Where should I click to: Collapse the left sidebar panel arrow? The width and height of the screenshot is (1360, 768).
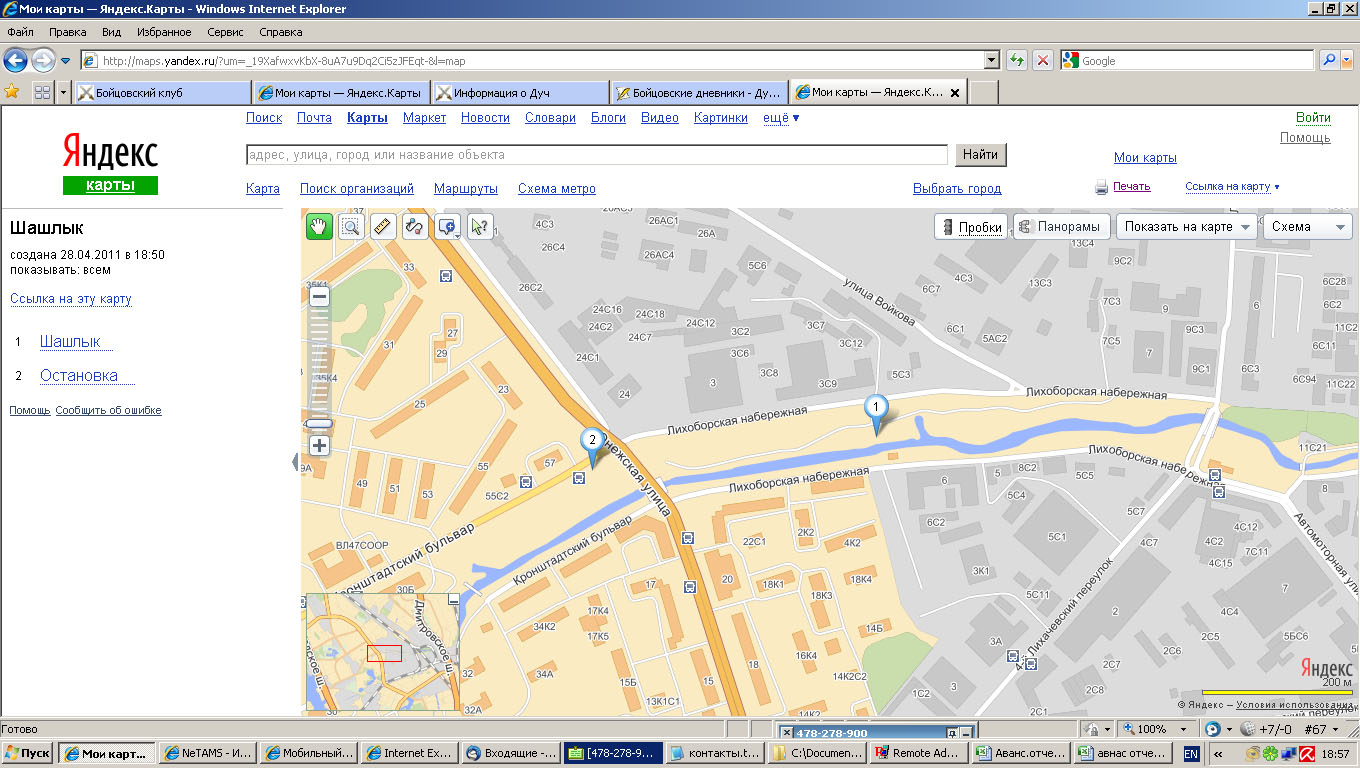(x=295, y=462)
